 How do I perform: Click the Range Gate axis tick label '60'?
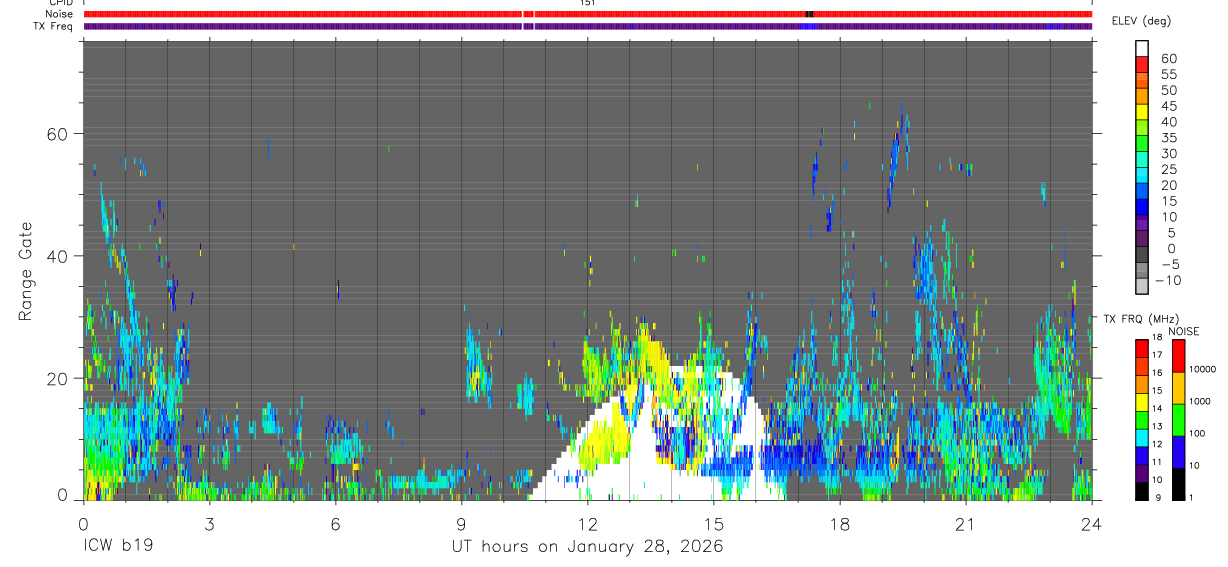58,133
